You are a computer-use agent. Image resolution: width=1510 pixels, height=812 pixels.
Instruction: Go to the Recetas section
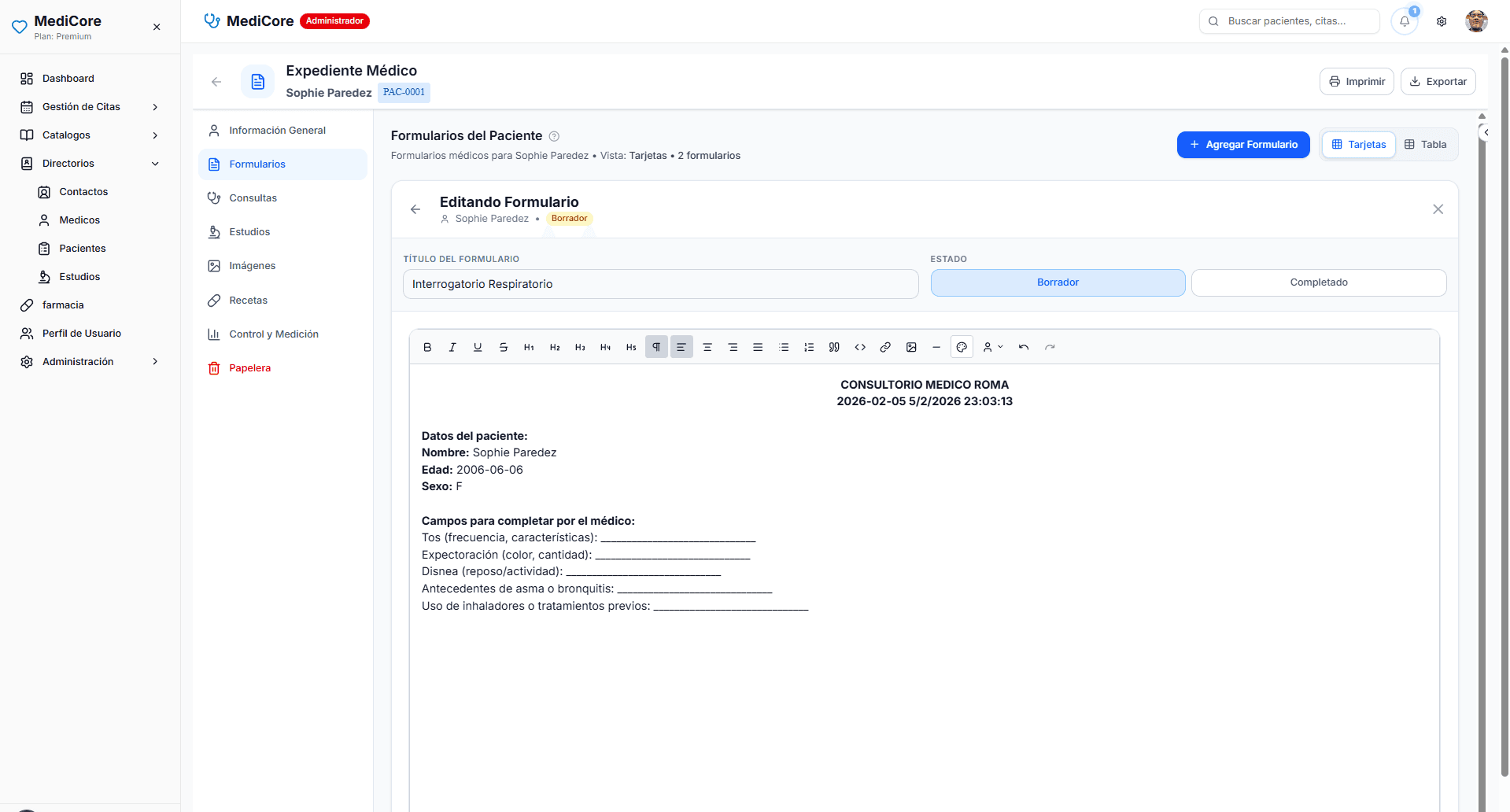pyautogui.click(x=248, y=301)
